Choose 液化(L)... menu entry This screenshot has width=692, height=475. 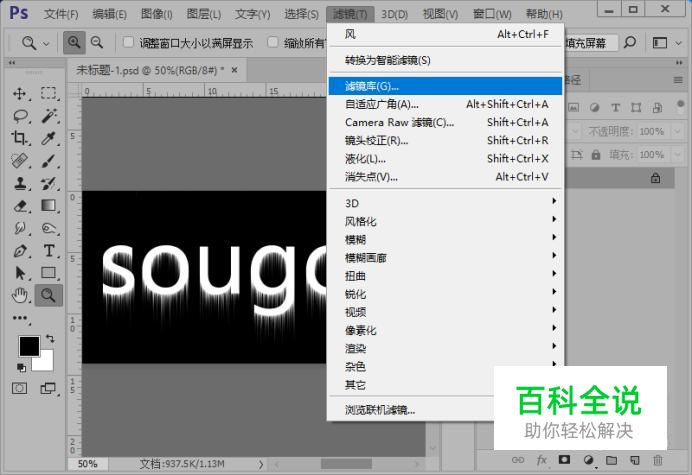[x=446, y=158]
